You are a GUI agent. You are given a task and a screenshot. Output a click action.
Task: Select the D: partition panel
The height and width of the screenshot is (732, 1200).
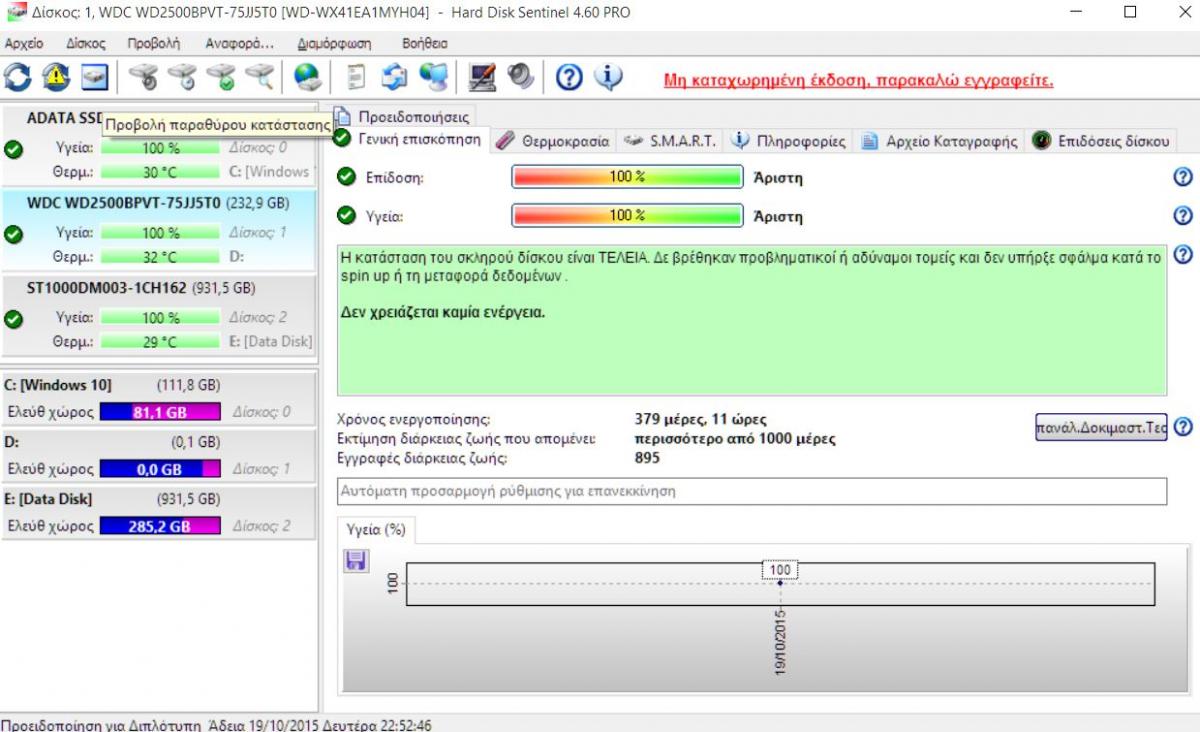[159, 455]
